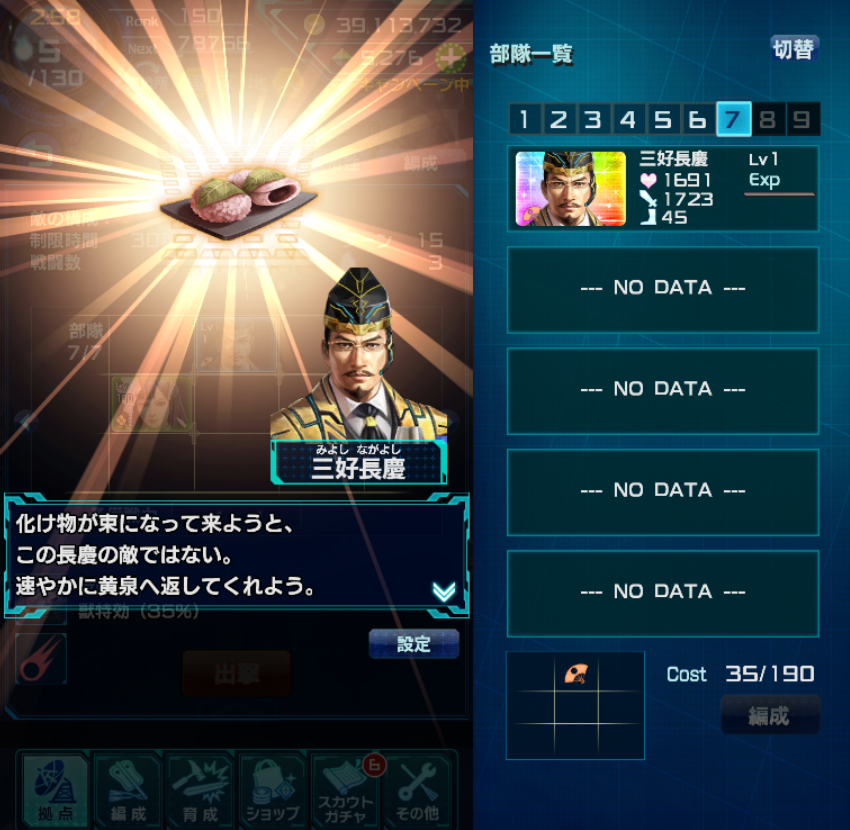The width and height of the screenshot is (850, 830).
Task: Open the 拠点 base icon in bottom navigation
Action: click(55, 791)
